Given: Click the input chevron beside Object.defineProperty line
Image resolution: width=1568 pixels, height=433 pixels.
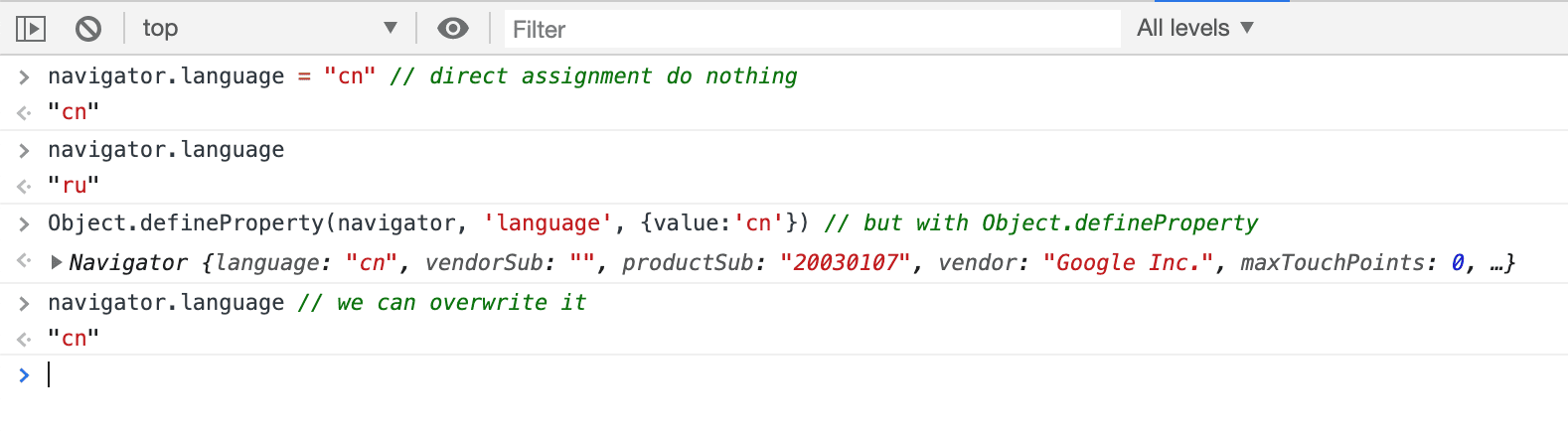Looking at the screenshot, I should click(x=24, y=223).
